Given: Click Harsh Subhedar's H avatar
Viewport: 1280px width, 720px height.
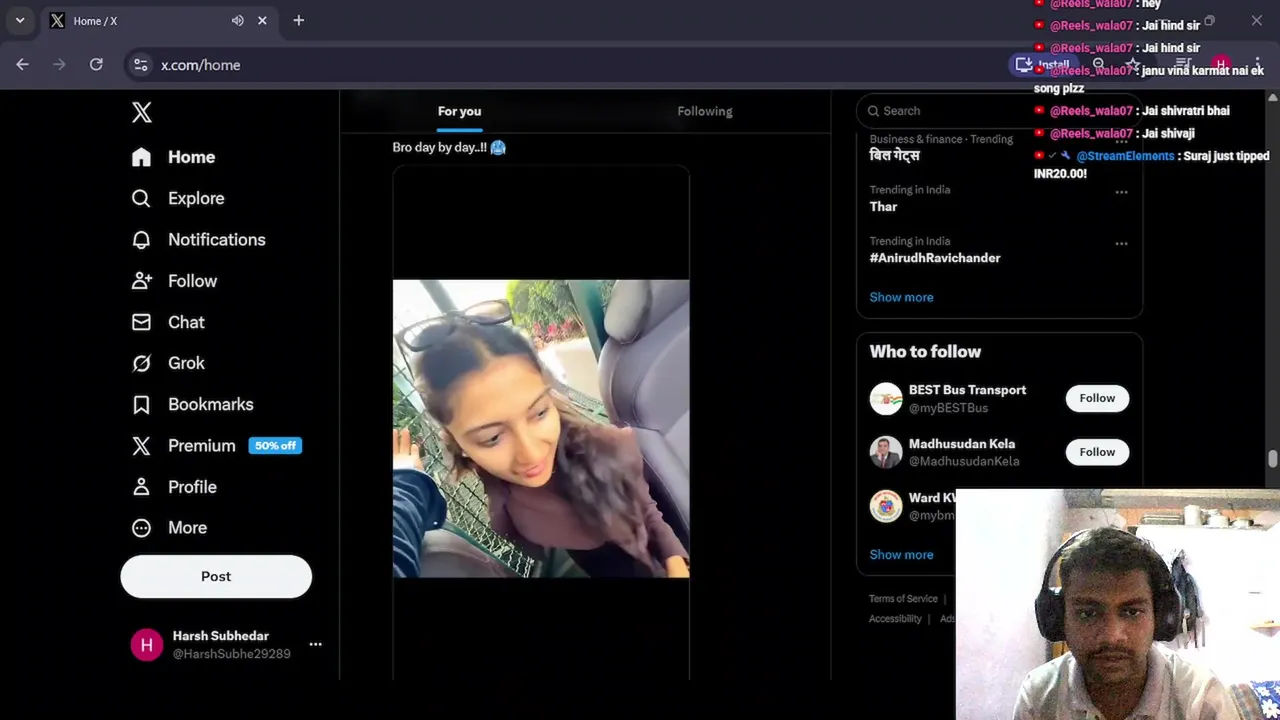Looking at the screenshot, I should 147,645.
